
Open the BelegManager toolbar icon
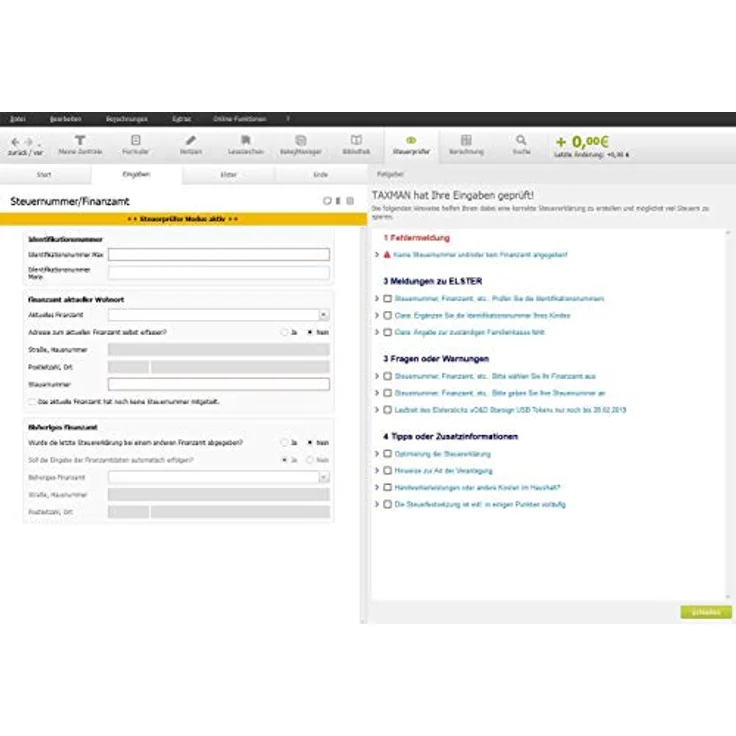point(301,142)
